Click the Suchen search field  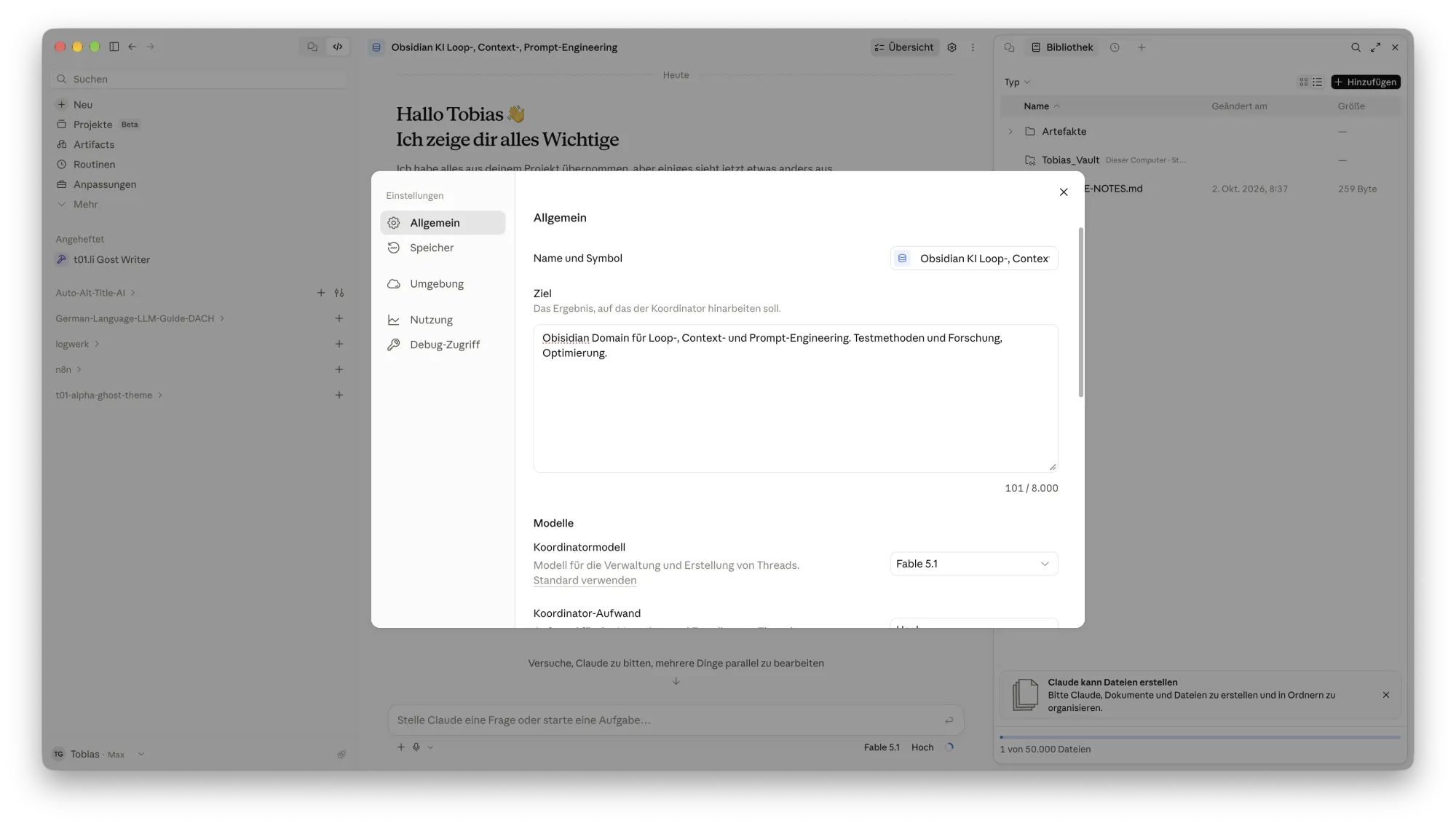pyautogui.click(x=200, y=79)
